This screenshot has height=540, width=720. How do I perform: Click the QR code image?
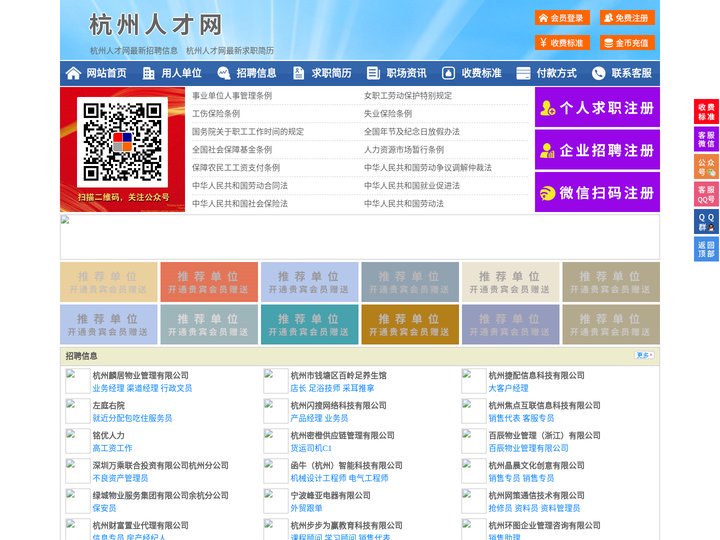pos(122,142)
